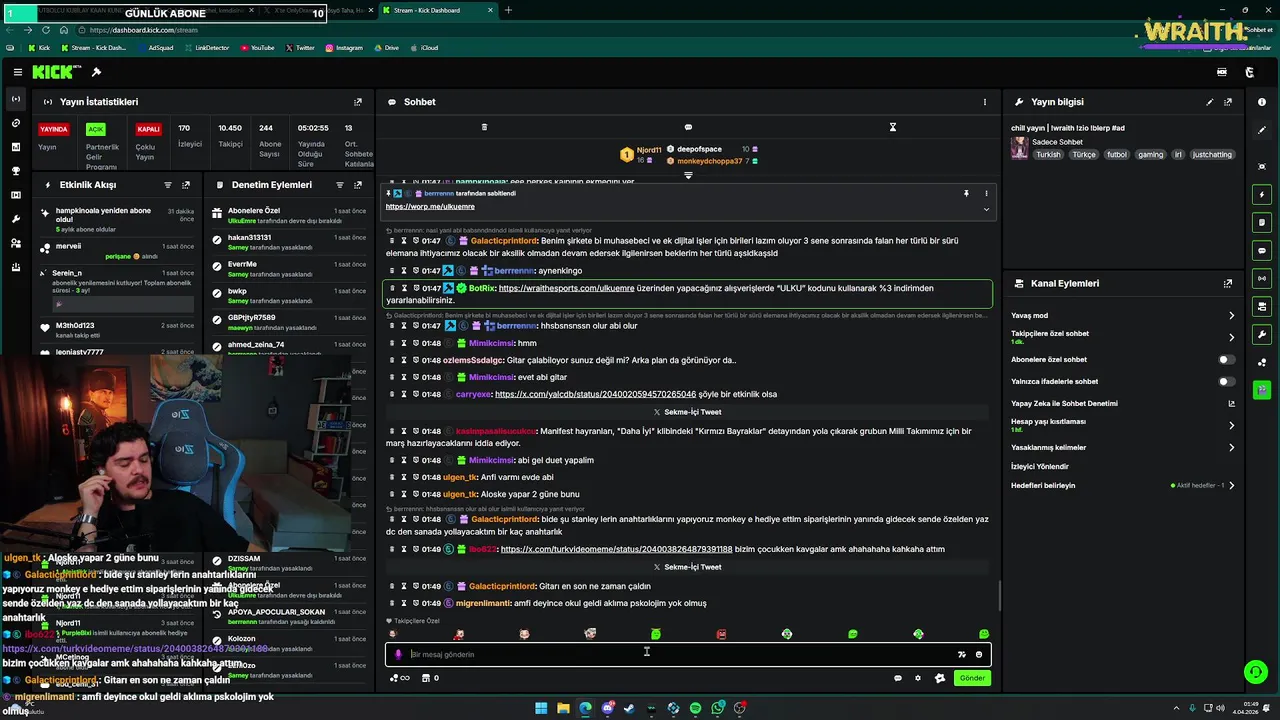Expand Yasaklanmış kelimeler settings
The width and height of the screenshot is (1280, 720).
tap(1231, 448)
